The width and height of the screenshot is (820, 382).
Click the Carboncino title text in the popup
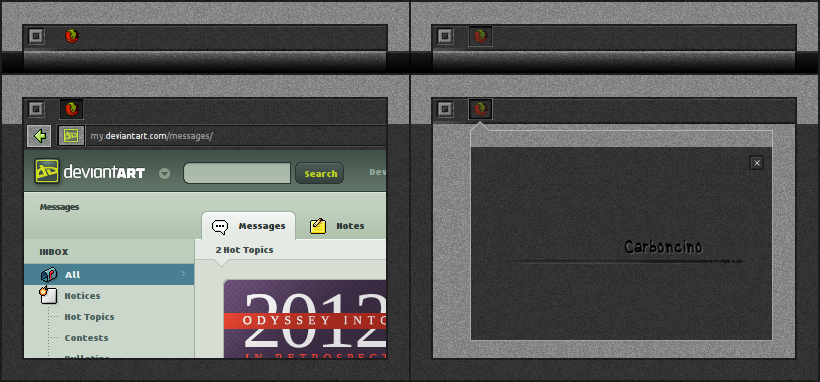point(663,246)
